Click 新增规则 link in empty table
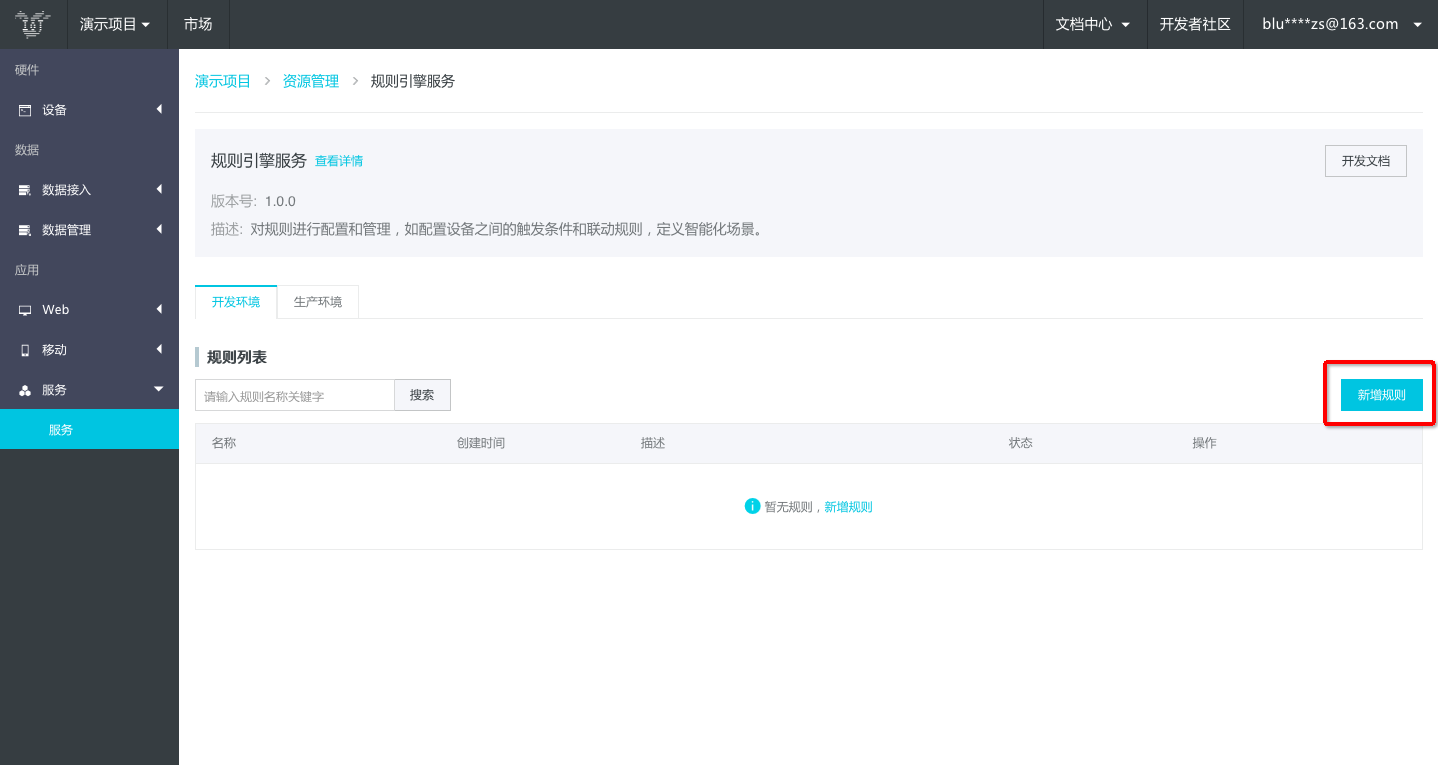Viewport: 1438px width, 765px height. [848, 507]
